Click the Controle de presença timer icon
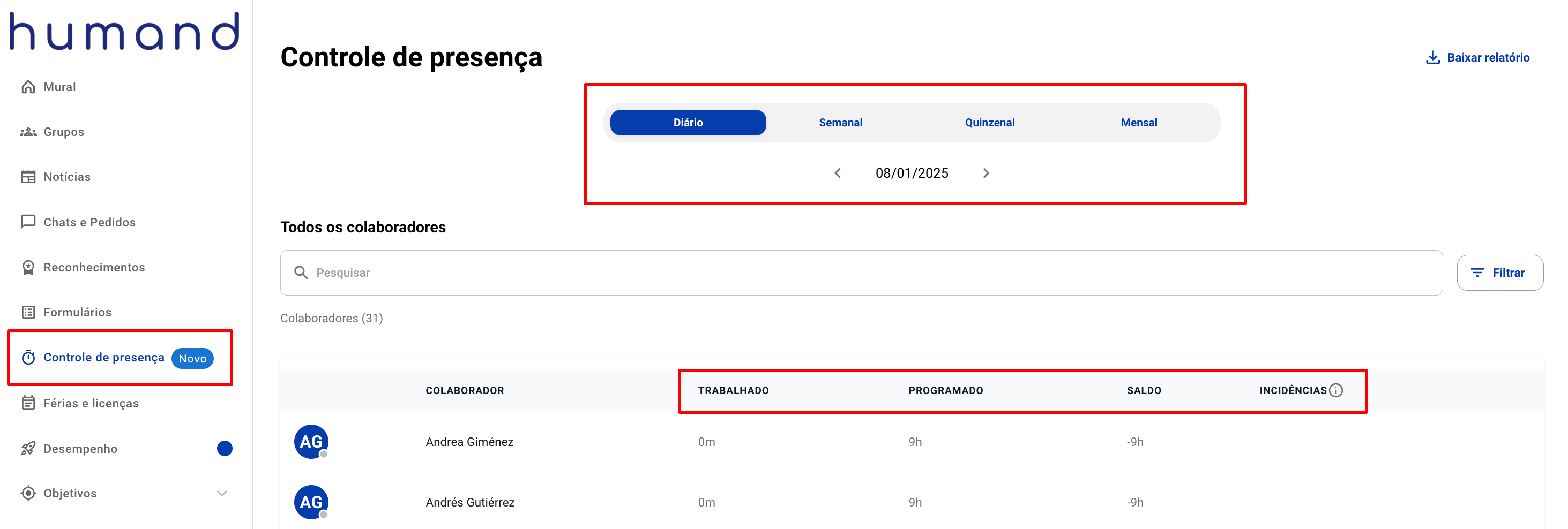Screen dimensions: 1568x529 pos(28,358)
